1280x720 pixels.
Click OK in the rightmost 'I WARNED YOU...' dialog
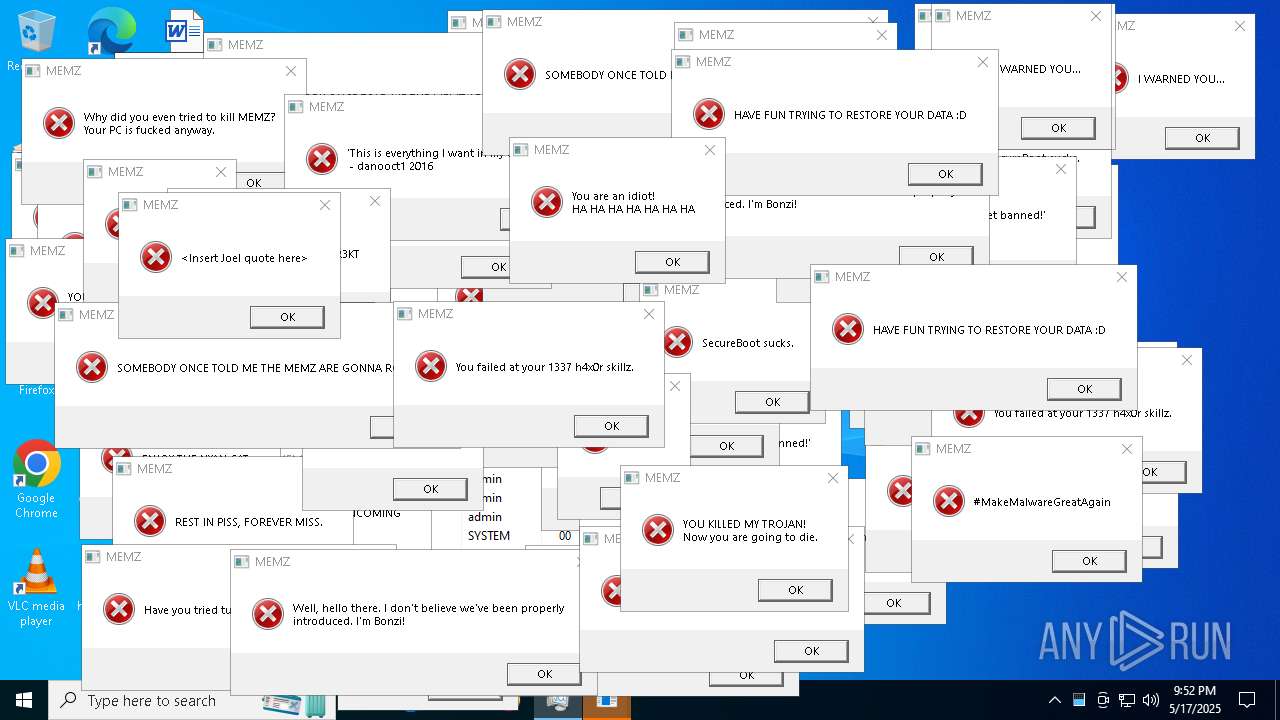1202,139
